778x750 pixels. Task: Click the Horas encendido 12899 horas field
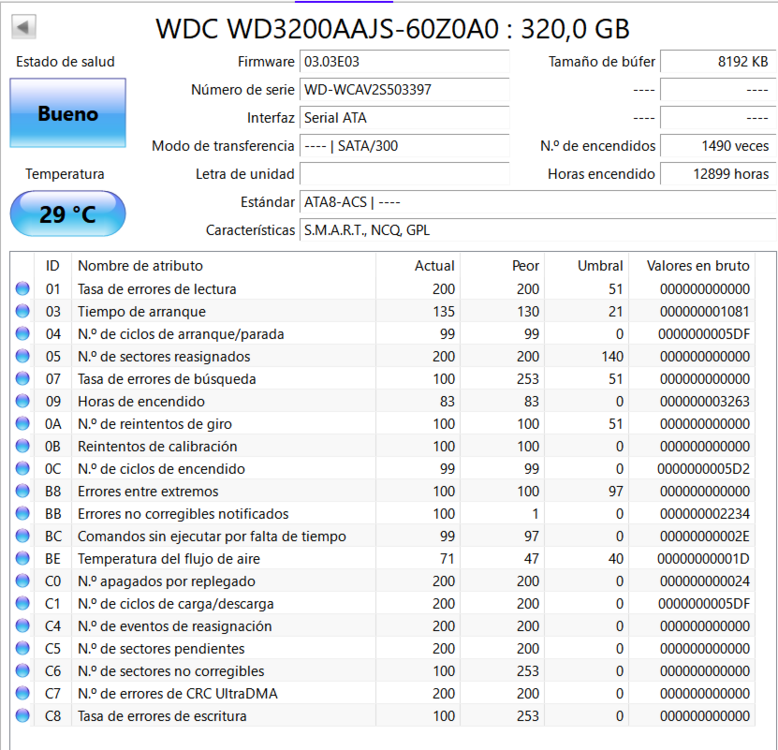(717, 174)
